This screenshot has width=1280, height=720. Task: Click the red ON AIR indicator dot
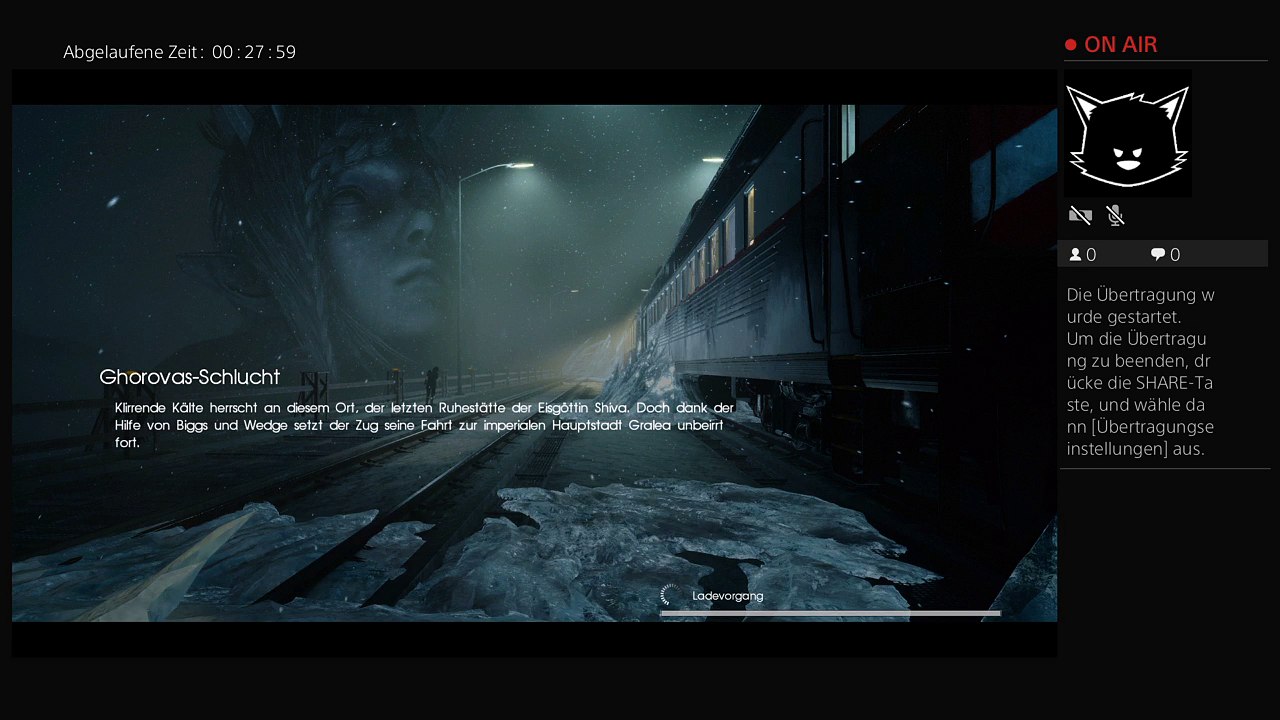pos(1070,45)
